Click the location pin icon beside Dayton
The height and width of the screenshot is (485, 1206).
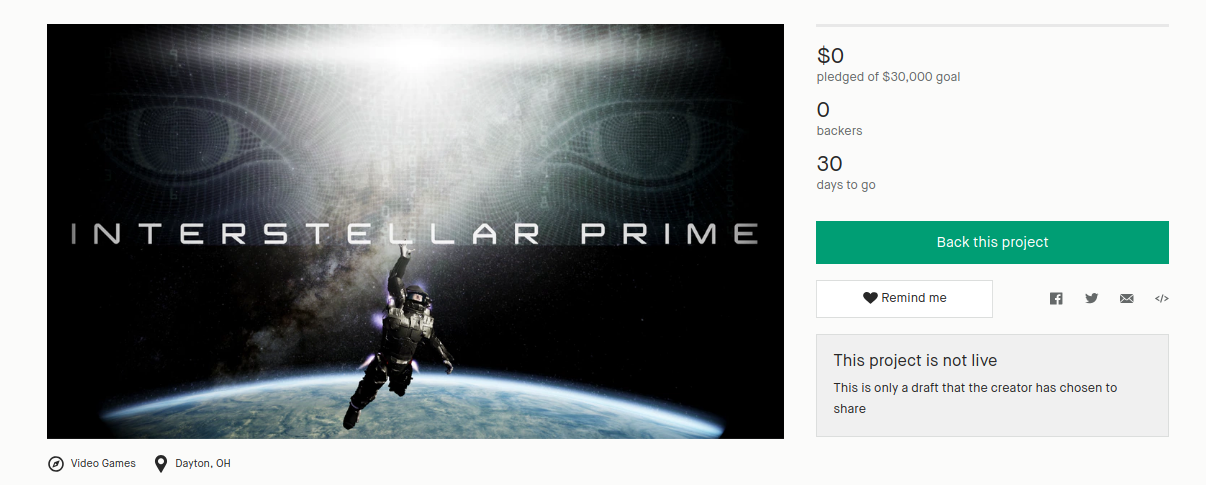[x=161, y=464]
